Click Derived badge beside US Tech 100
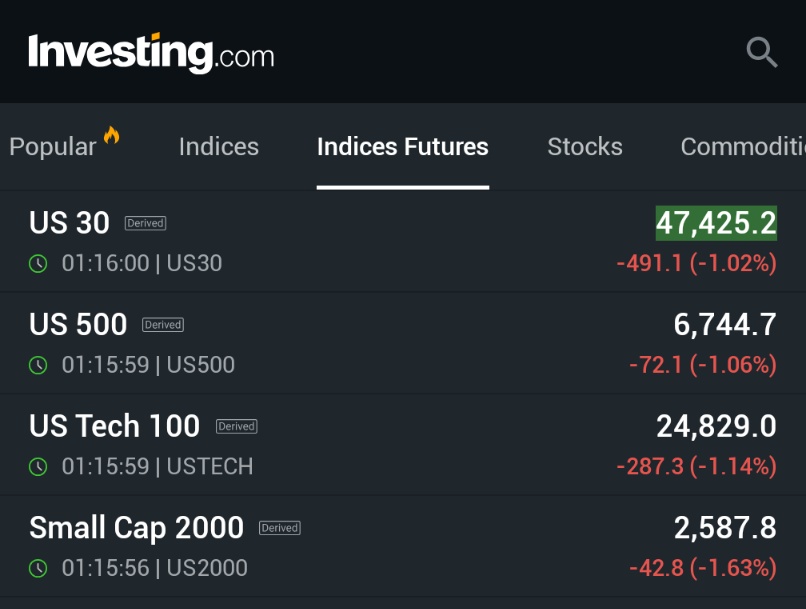806x609 pixels. [236, 426]
